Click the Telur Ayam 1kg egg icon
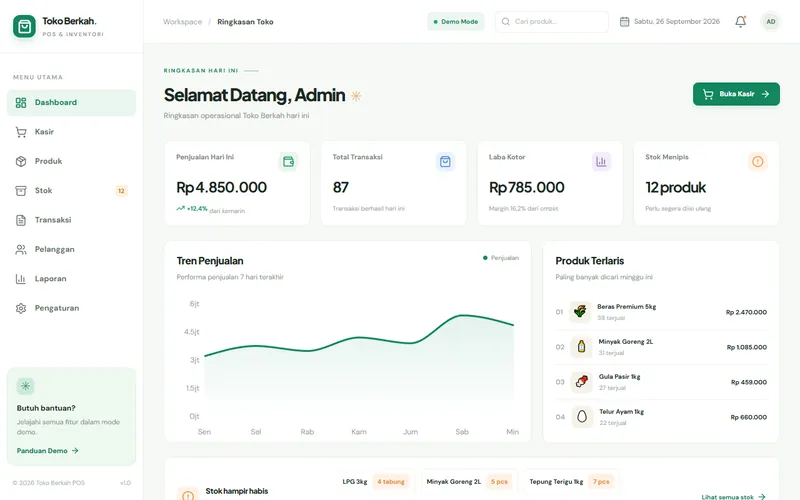Screen dimensions: 800x500 [x=582, y=417]
